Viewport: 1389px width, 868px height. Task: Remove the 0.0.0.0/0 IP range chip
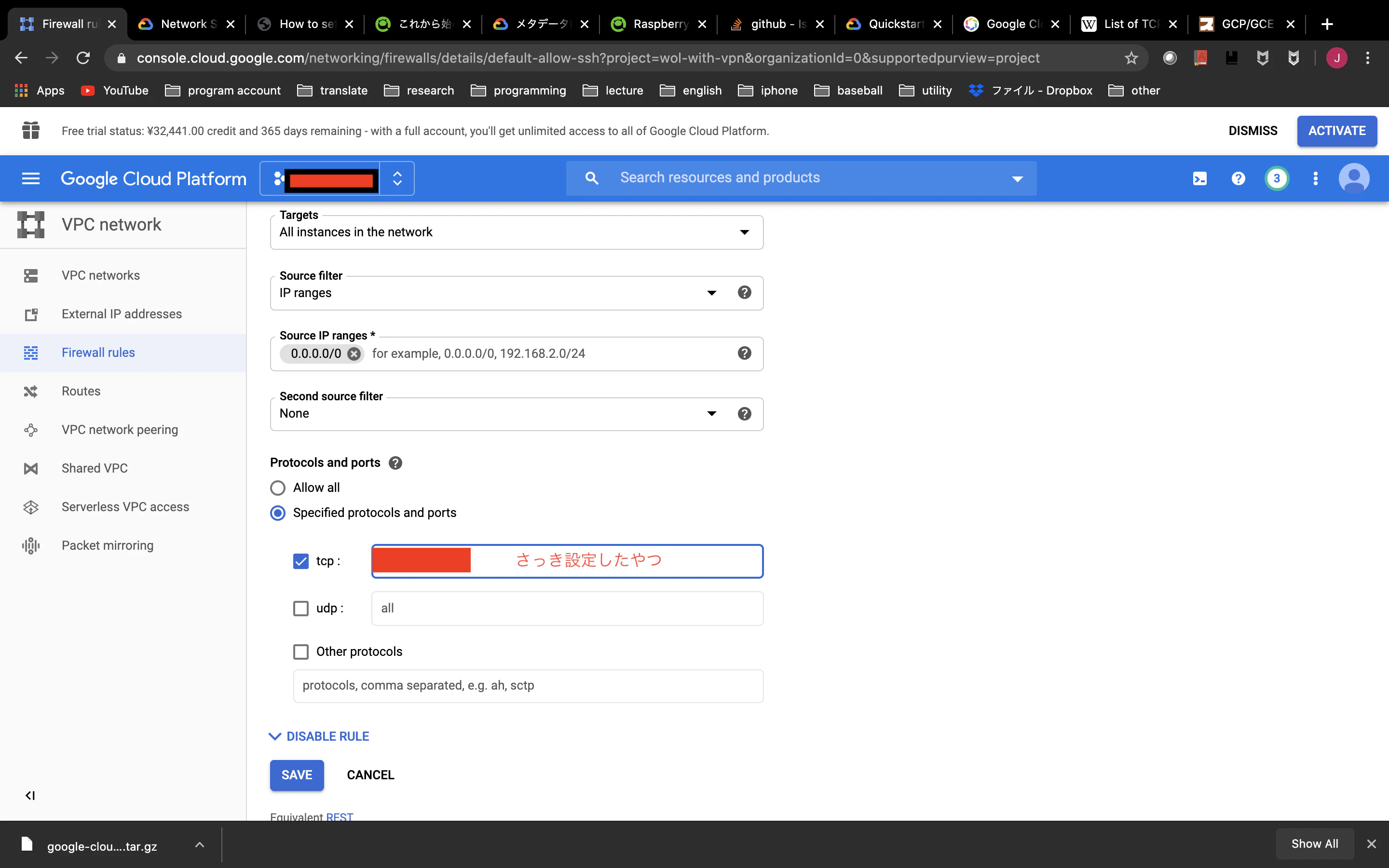[x=354, y=353]
